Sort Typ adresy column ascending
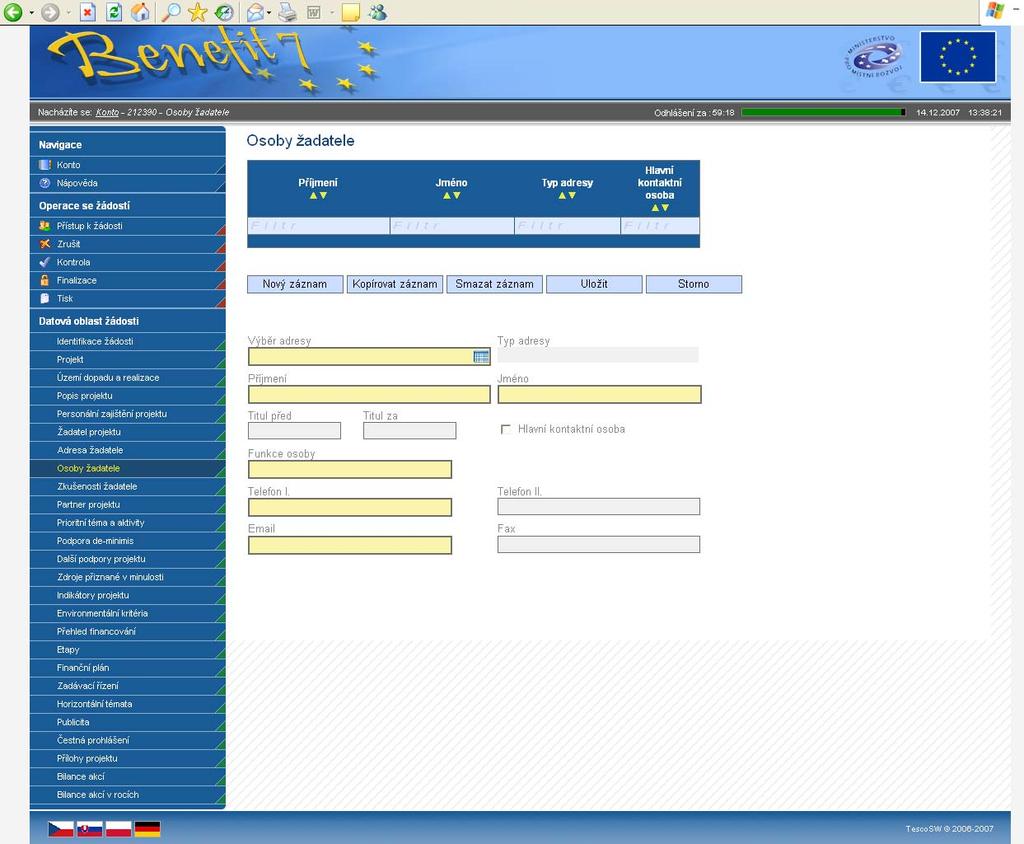This screenshot has width=1024, height=844. (x=562, y=195)
